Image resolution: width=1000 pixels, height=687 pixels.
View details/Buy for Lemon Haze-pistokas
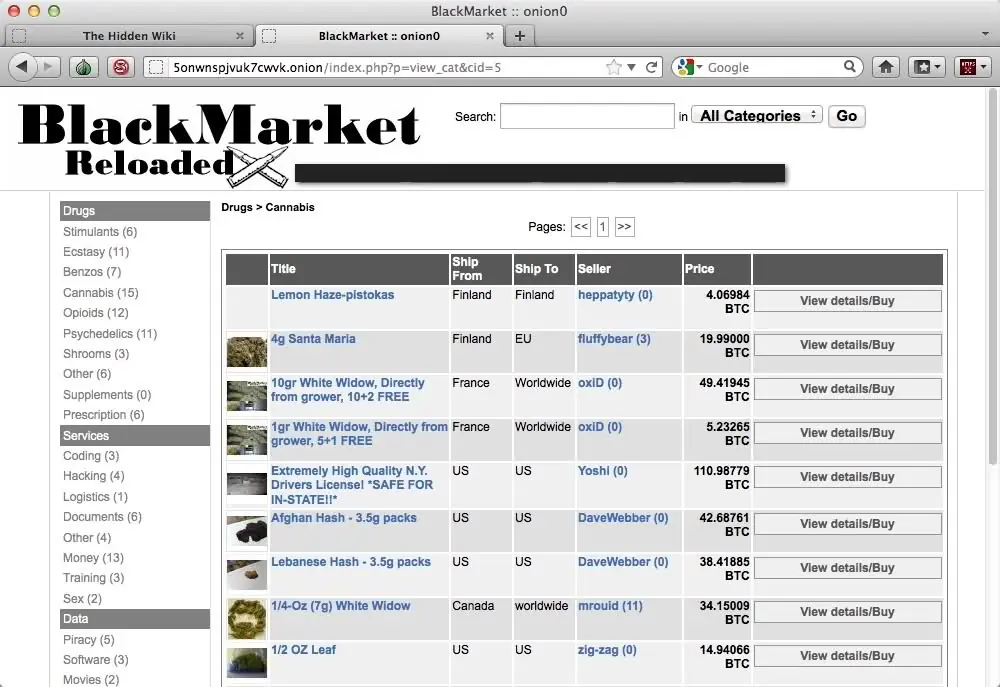(x=848, y=301)
